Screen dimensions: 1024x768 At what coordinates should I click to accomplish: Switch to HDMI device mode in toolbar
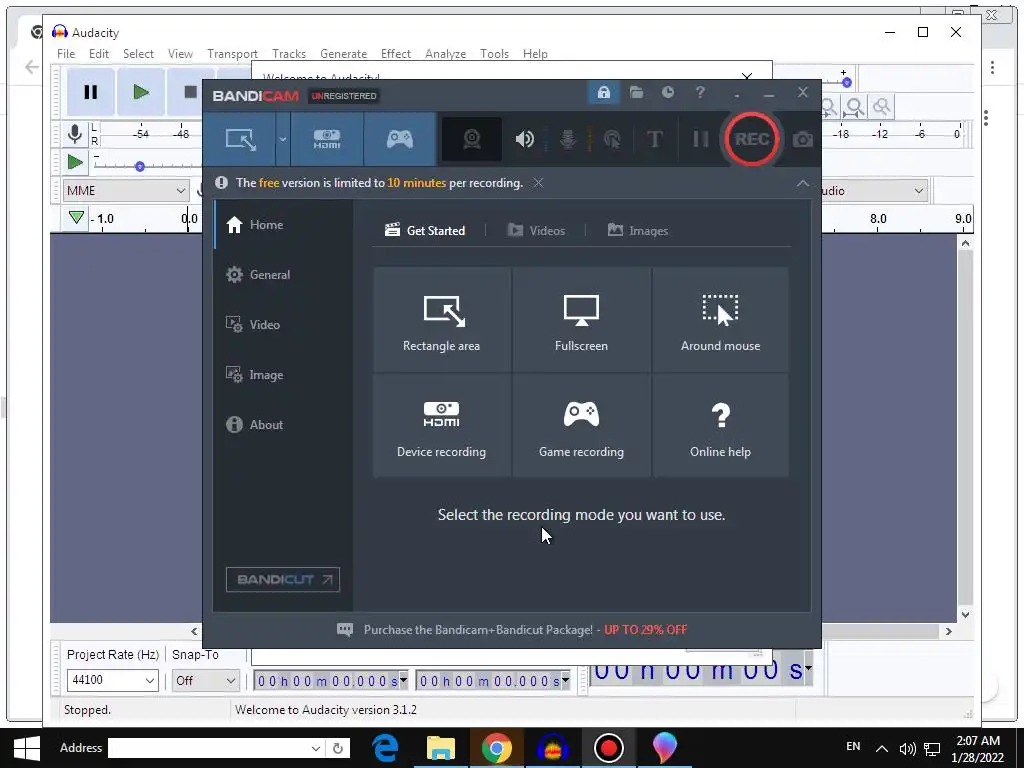(x=327, y=139)
